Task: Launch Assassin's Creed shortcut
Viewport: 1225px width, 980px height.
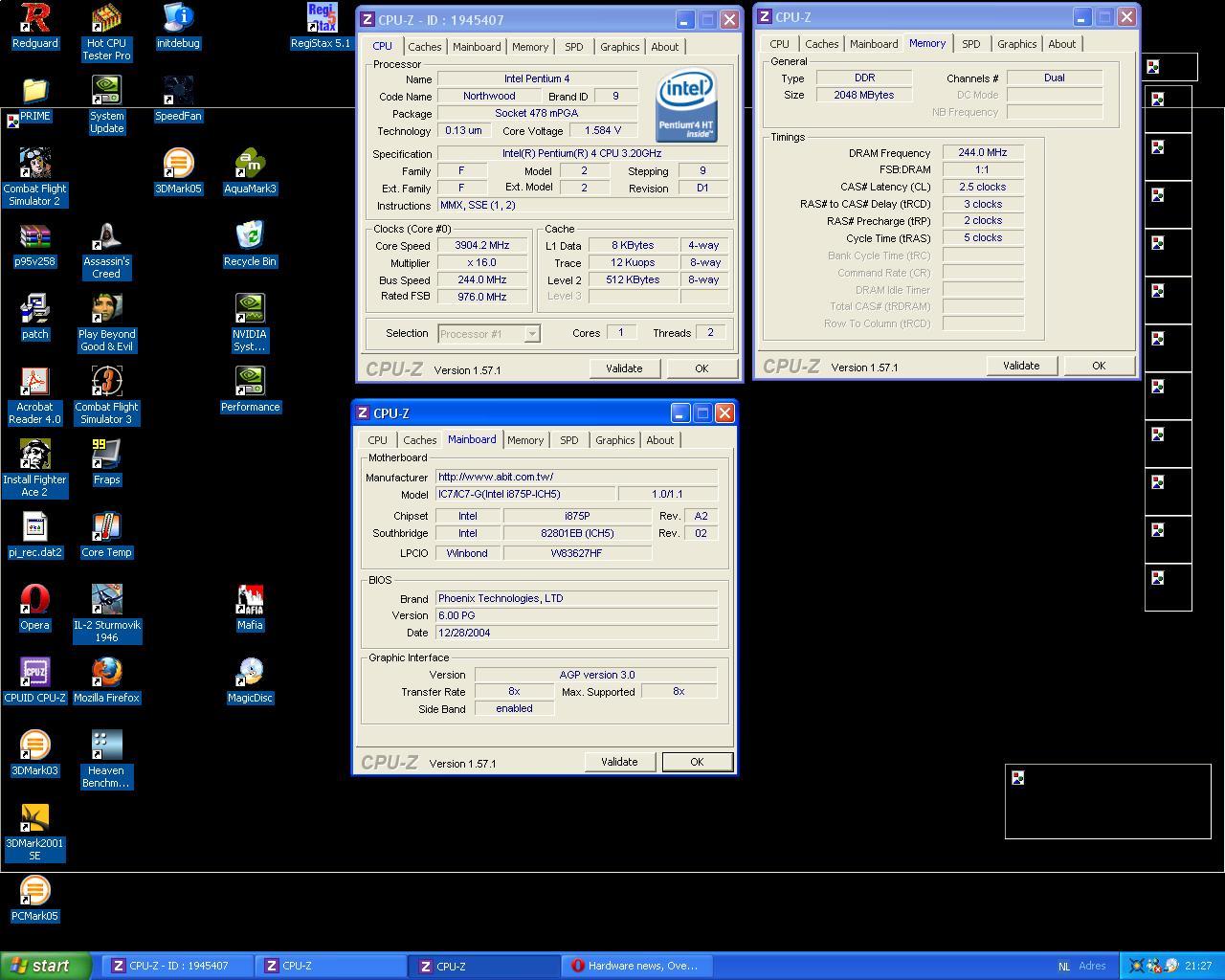Action: click(106, 251)
